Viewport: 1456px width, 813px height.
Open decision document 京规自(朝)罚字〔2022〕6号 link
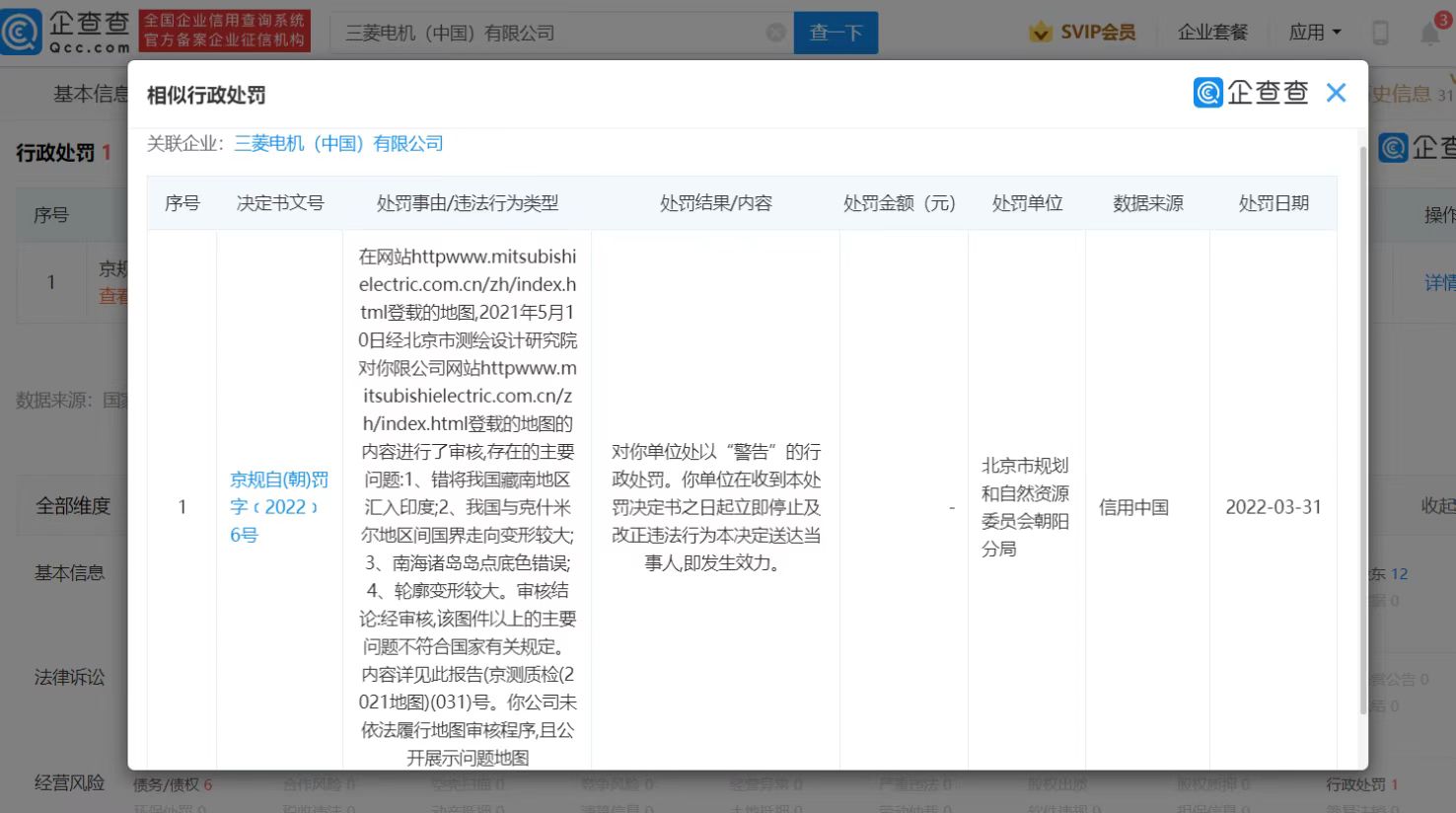[279, 507]
